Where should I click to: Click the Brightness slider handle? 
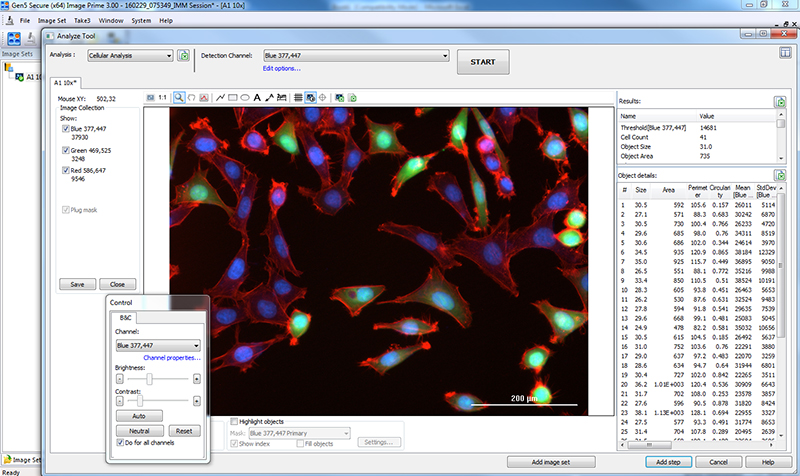[x=150, y=379]
